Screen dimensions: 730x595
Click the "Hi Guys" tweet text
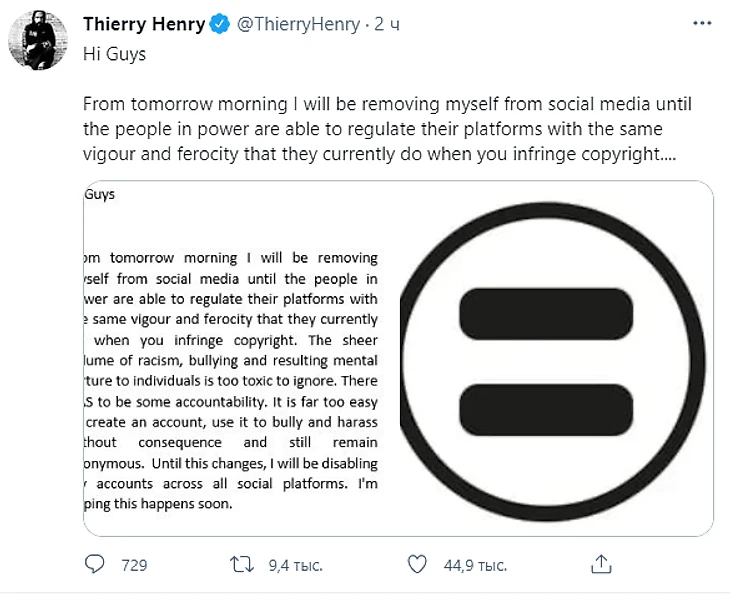pyautogui.click(x=114, y=54)
